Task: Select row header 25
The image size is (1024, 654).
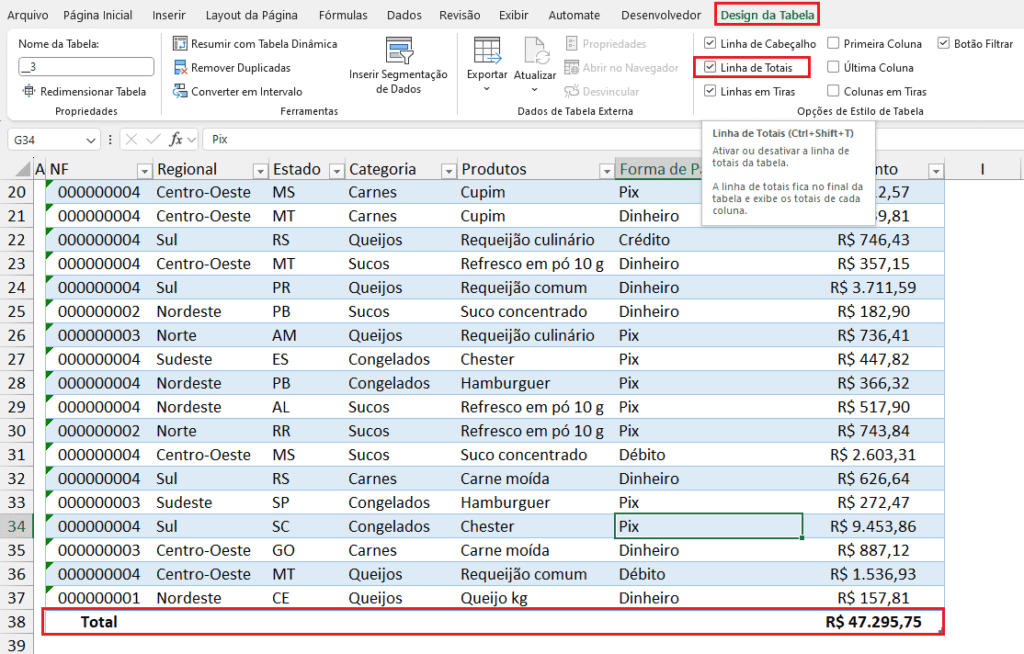Action: pos(17,312)
